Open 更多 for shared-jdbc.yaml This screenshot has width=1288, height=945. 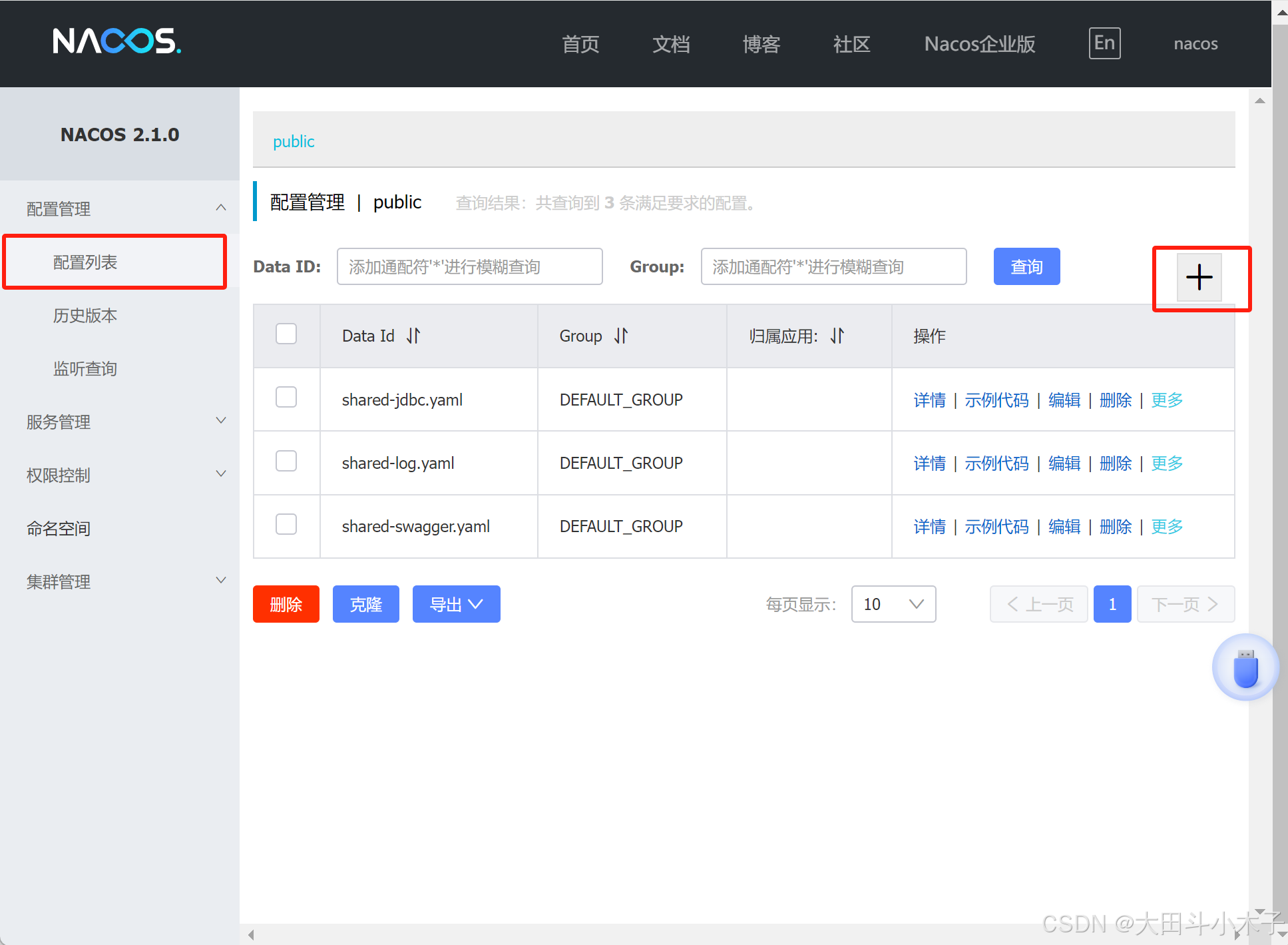[1167, 400]
